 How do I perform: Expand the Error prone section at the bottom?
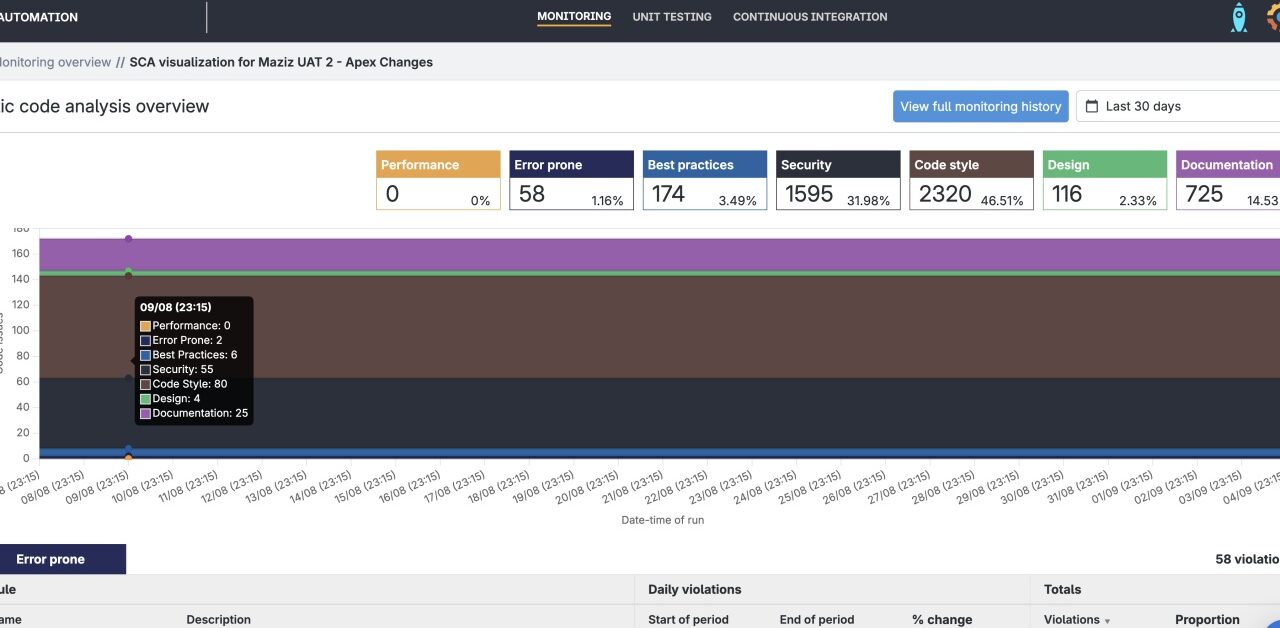[48, 558]
